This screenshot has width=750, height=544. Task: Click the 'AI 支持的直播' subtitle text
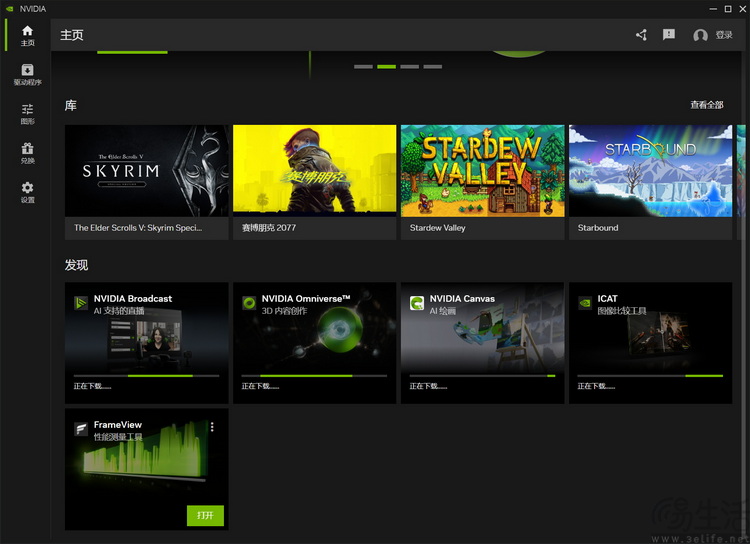pyautogui.click(x=119, y=311)
